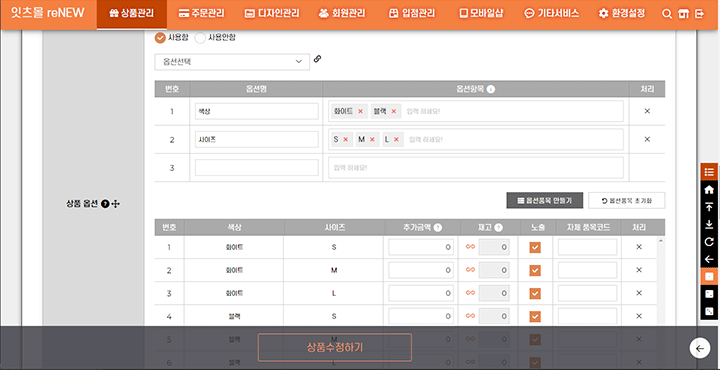Click stock link icon in 화이트 L row
Viewport: 720px width, 370px height.
[x=470, y=293]
